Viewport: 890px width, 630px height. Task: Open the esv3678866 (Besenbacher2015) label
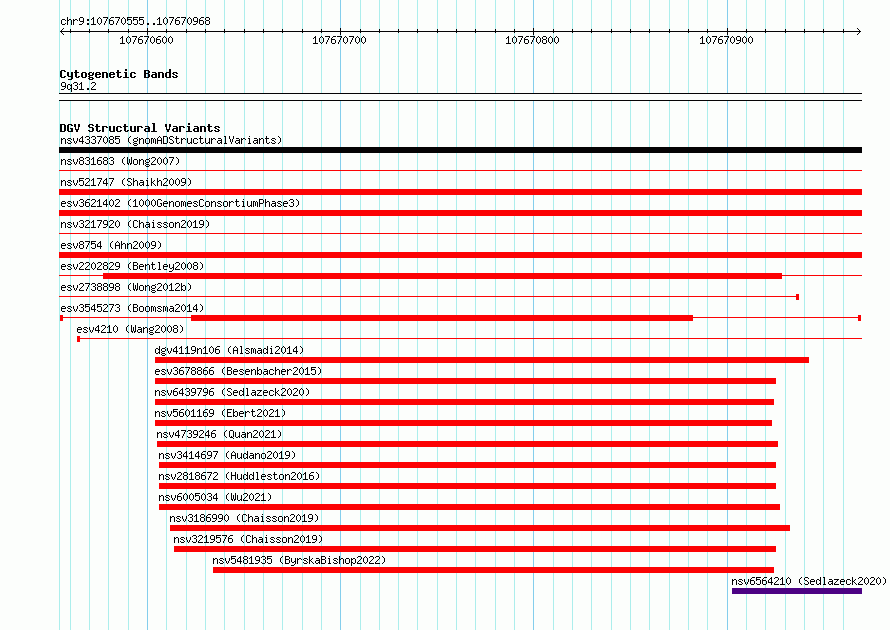(x=238, y=371)
